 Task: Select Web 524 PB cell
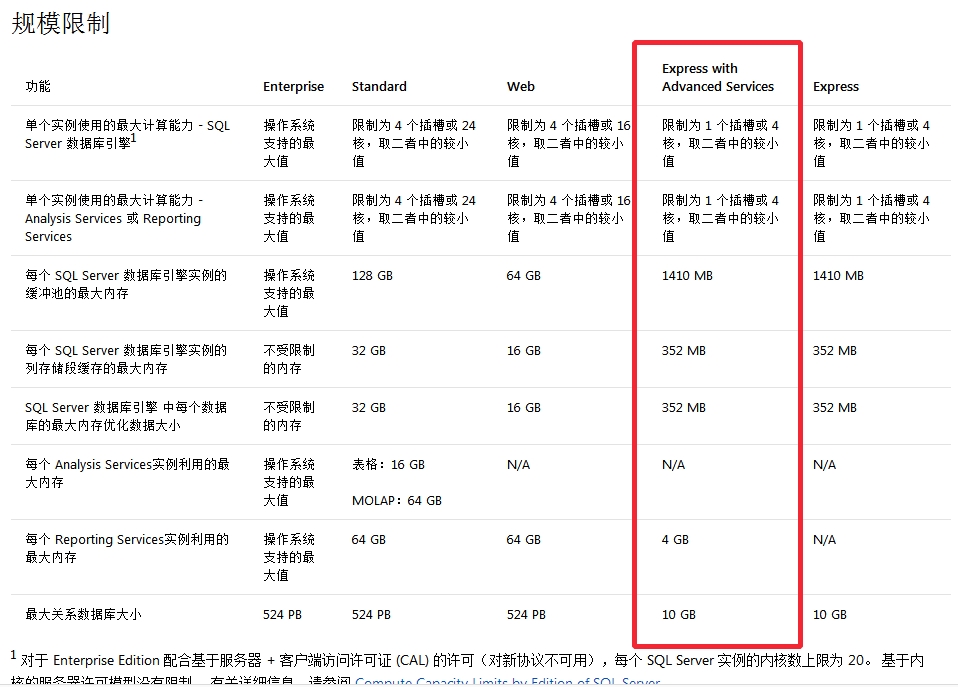[x=526, y=615]
